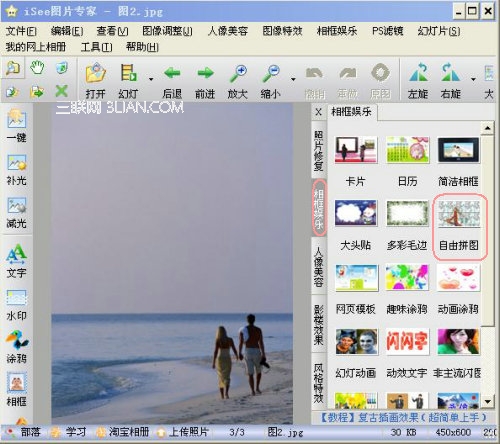
Task: Select the 涂鸦 doodle tool
Action: tap(16, 347)
